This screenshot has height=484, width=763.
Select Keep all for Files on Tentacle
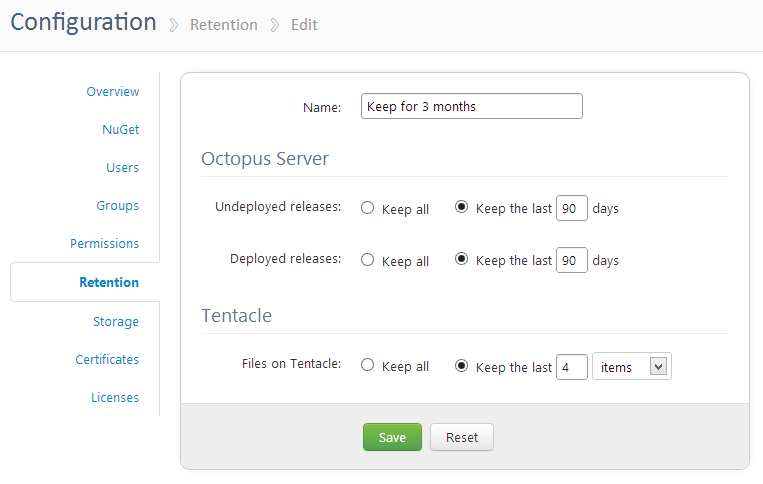pos(367,366)
